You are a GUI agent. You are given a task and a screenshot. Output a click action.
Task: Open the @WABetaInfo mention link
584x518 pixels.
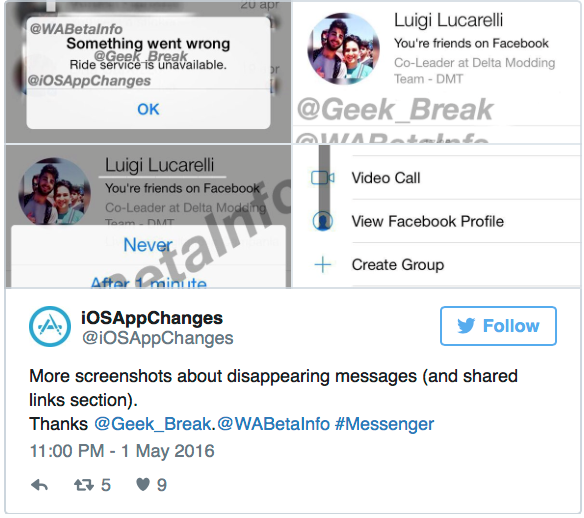[x=273, y=424]
